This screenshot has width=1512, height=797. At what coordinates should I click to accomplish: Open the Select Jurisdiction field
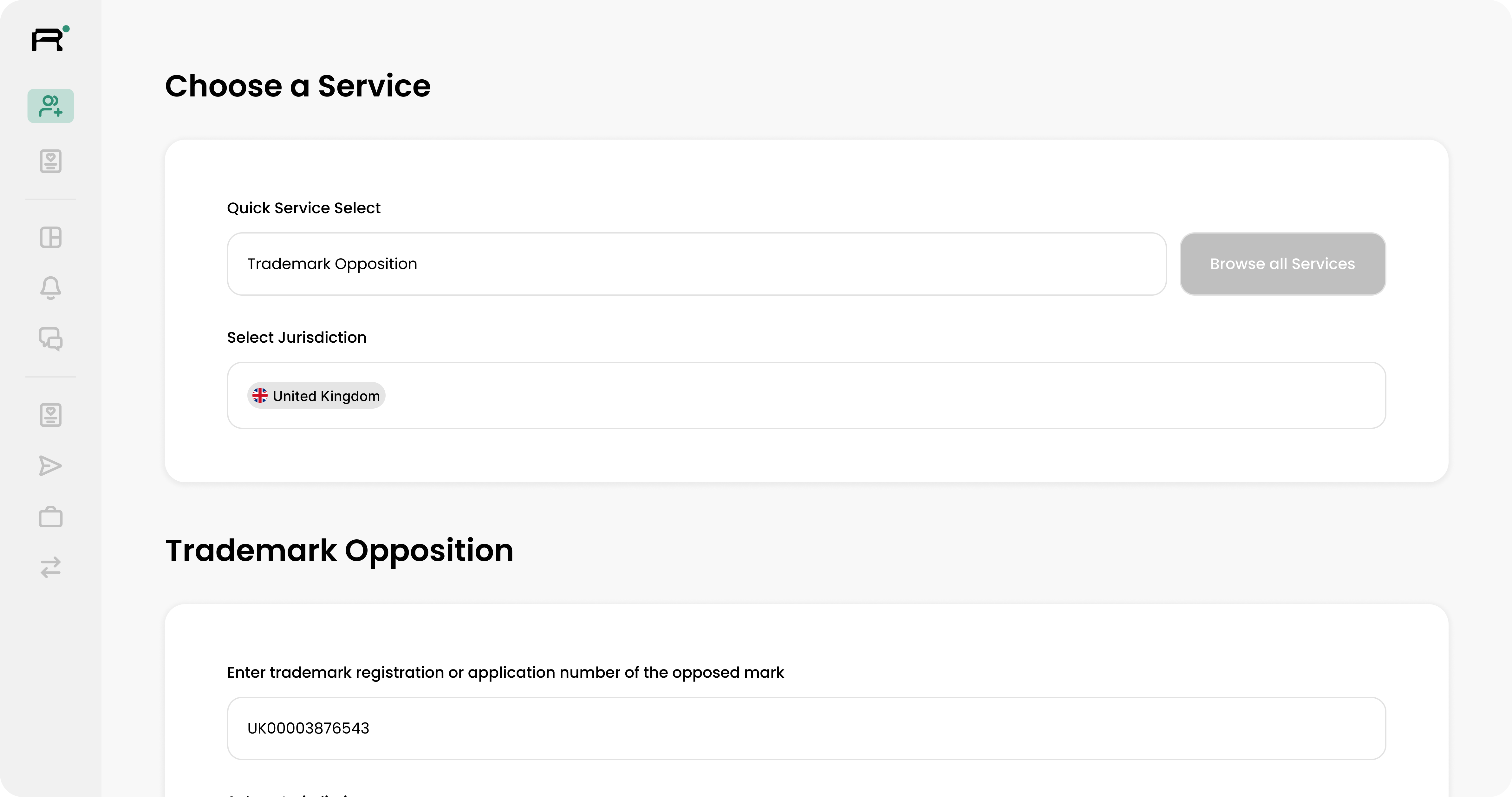point(880,395)
